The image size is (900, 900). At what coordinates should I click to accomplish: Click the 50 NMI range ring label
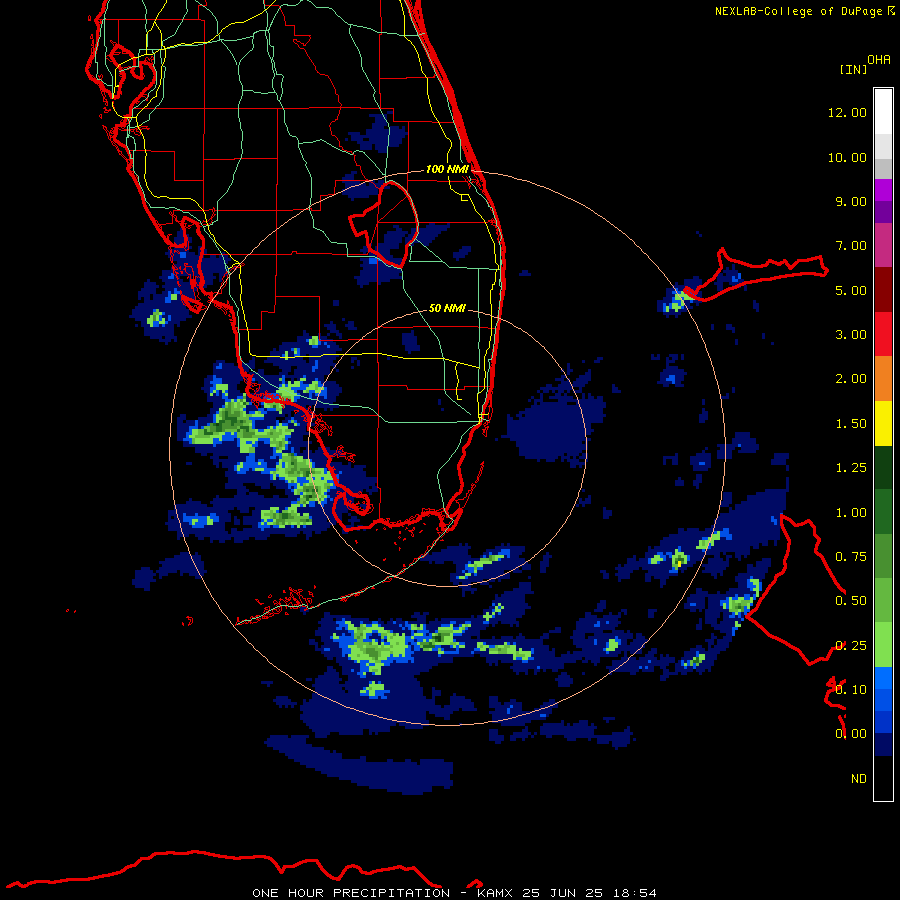(x=447, y=308)
